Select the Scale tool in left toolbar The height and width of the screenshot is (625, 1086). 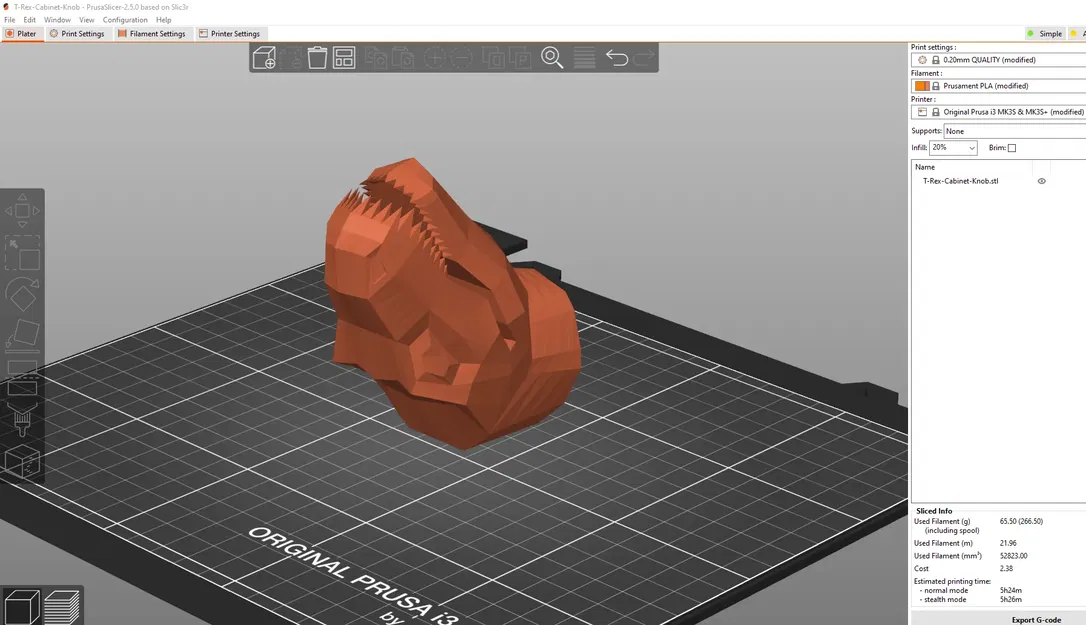point(22,253)
